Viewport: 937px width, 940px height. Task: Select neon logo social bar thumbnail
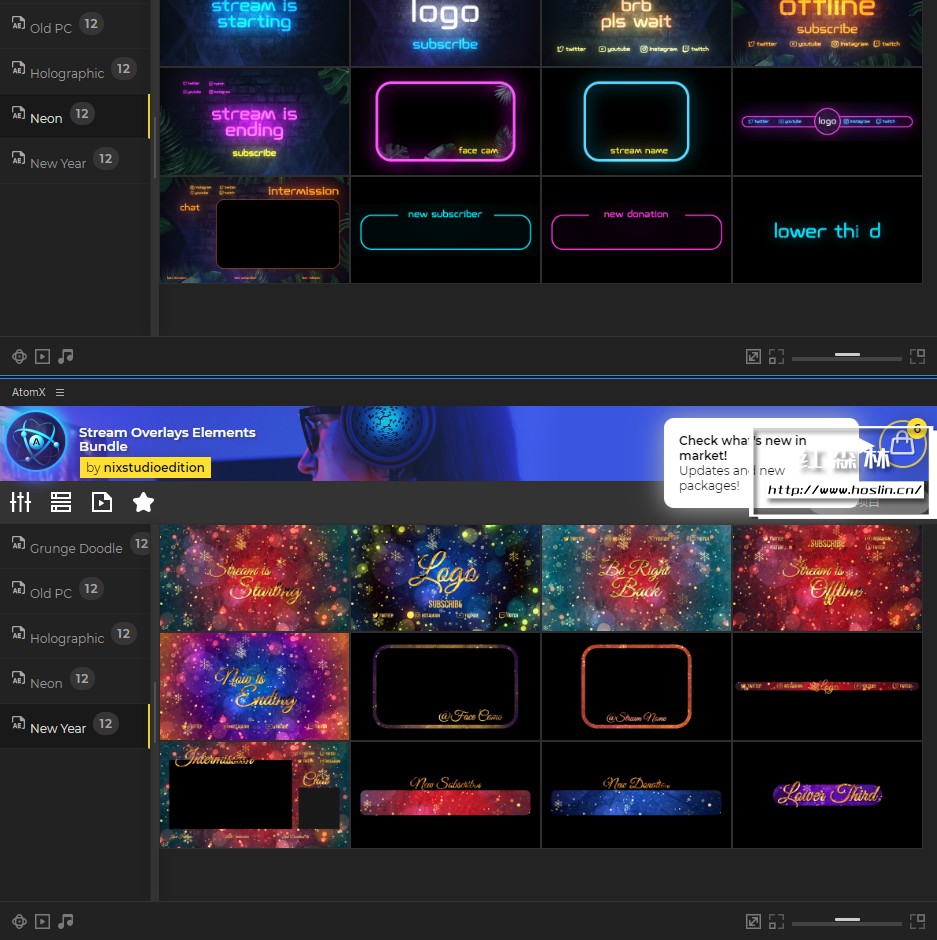point(827,121)
